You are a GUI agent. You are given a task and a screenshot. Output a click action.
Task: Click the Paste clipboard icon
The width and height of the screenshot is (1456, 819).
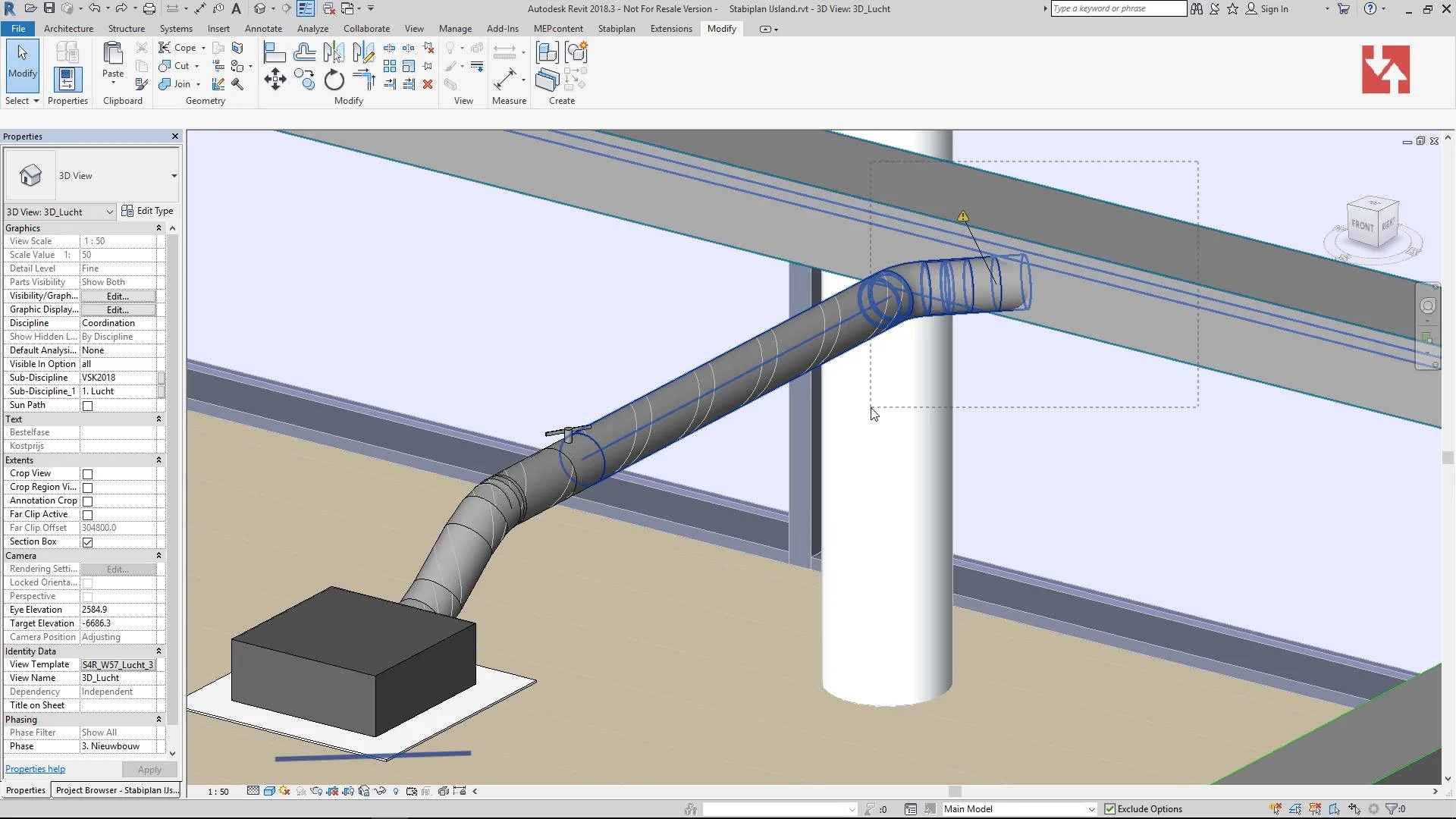113,55
